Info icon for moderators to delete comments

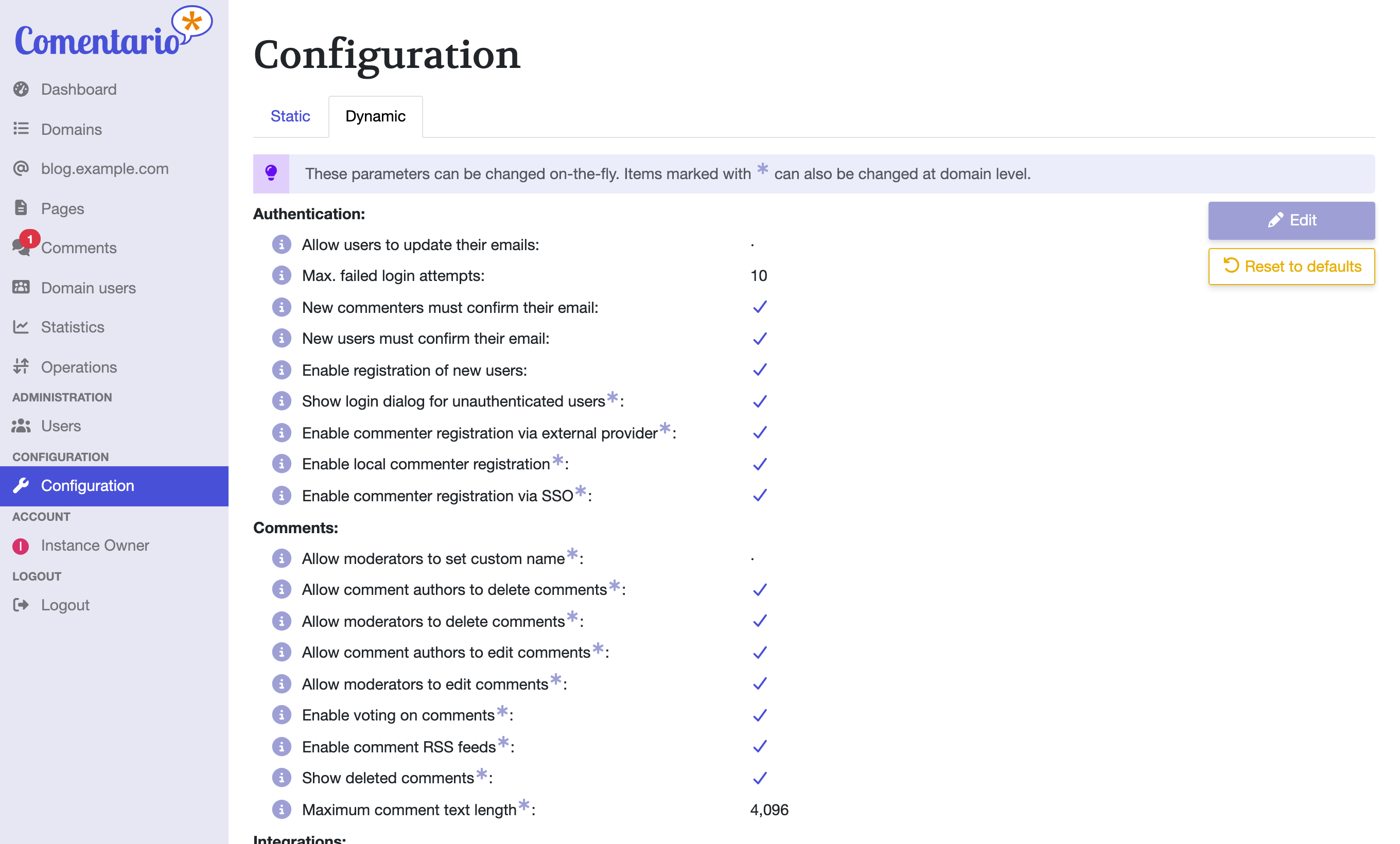(x=281, y=621)
